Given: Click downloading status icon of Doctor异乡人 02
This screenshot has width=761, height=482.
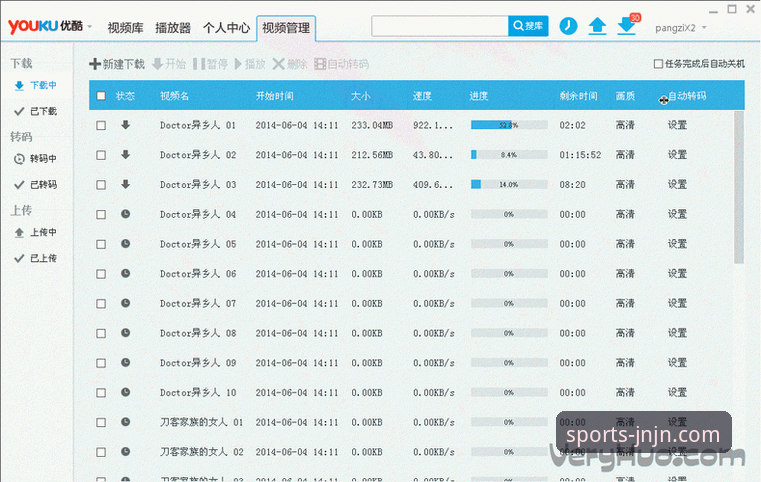Looking at the screenshot, I should pyautogui.click(x=125, y=154).
